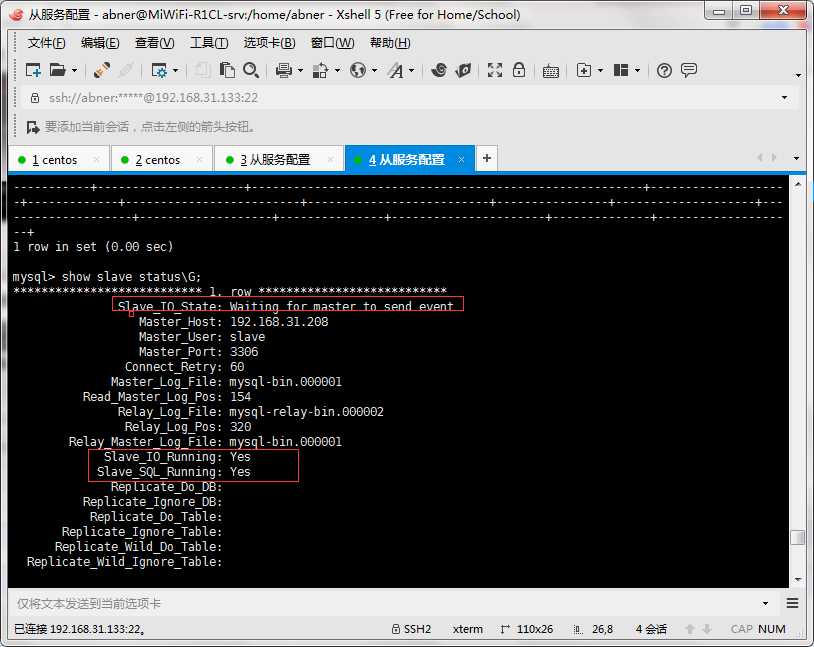Click add current session arrow icon
Screen dimensions: 814x647
(33, 127)
